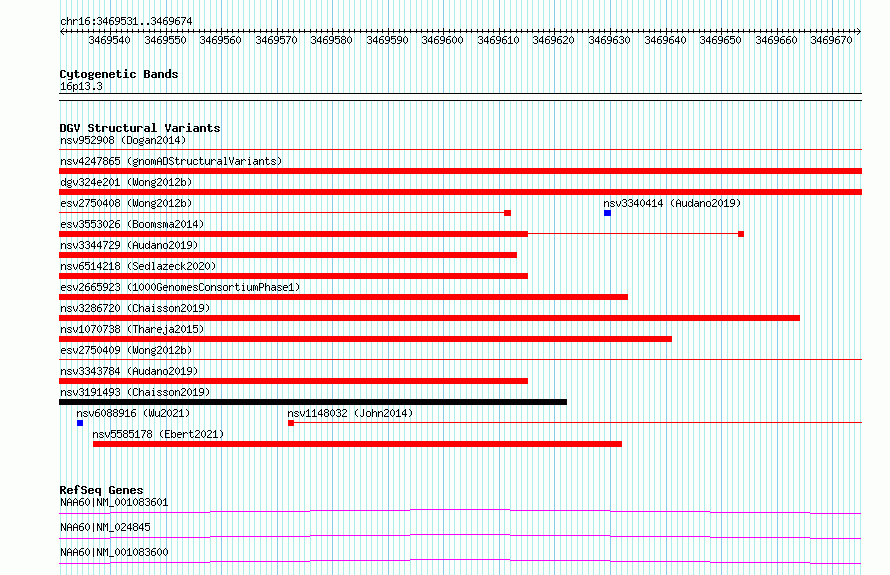Click the NAA60|NM_001083601 transcript label

114,502
